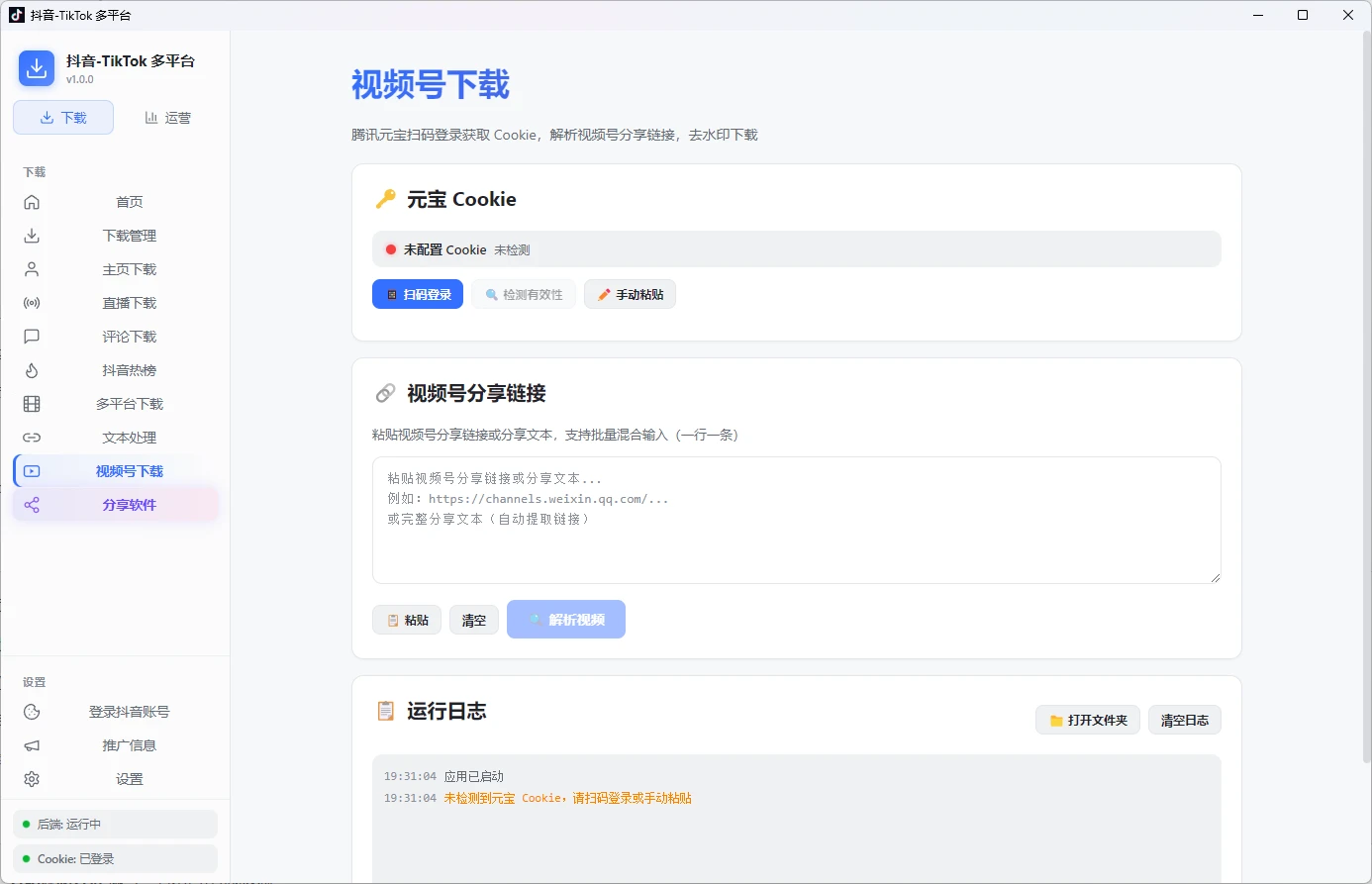Maximize the application window

tap(1303, 15)
